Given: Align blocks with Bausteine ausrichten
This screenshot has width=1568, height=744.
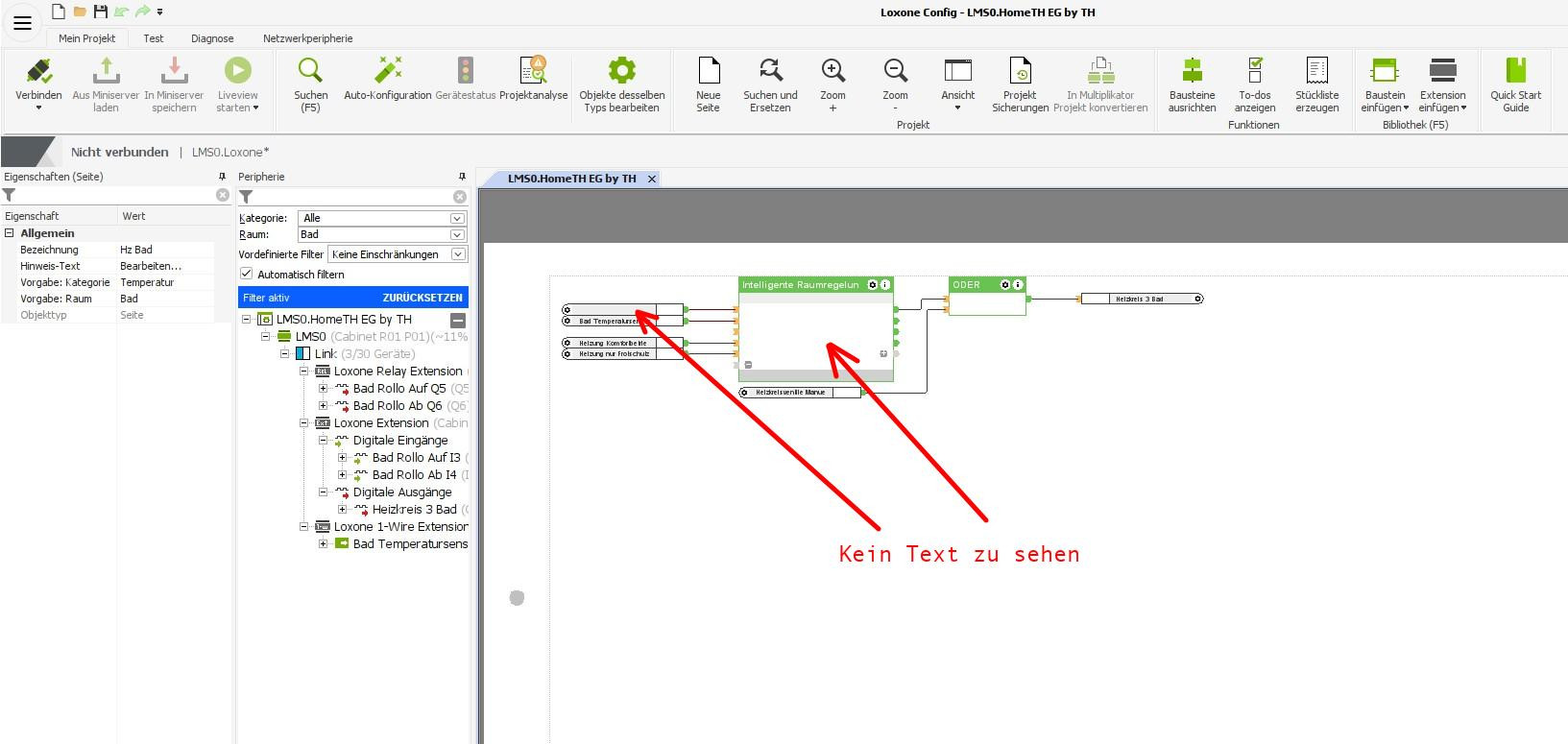Looking at the screenshot, I should pyautogui.click(x=1192, y=84).
